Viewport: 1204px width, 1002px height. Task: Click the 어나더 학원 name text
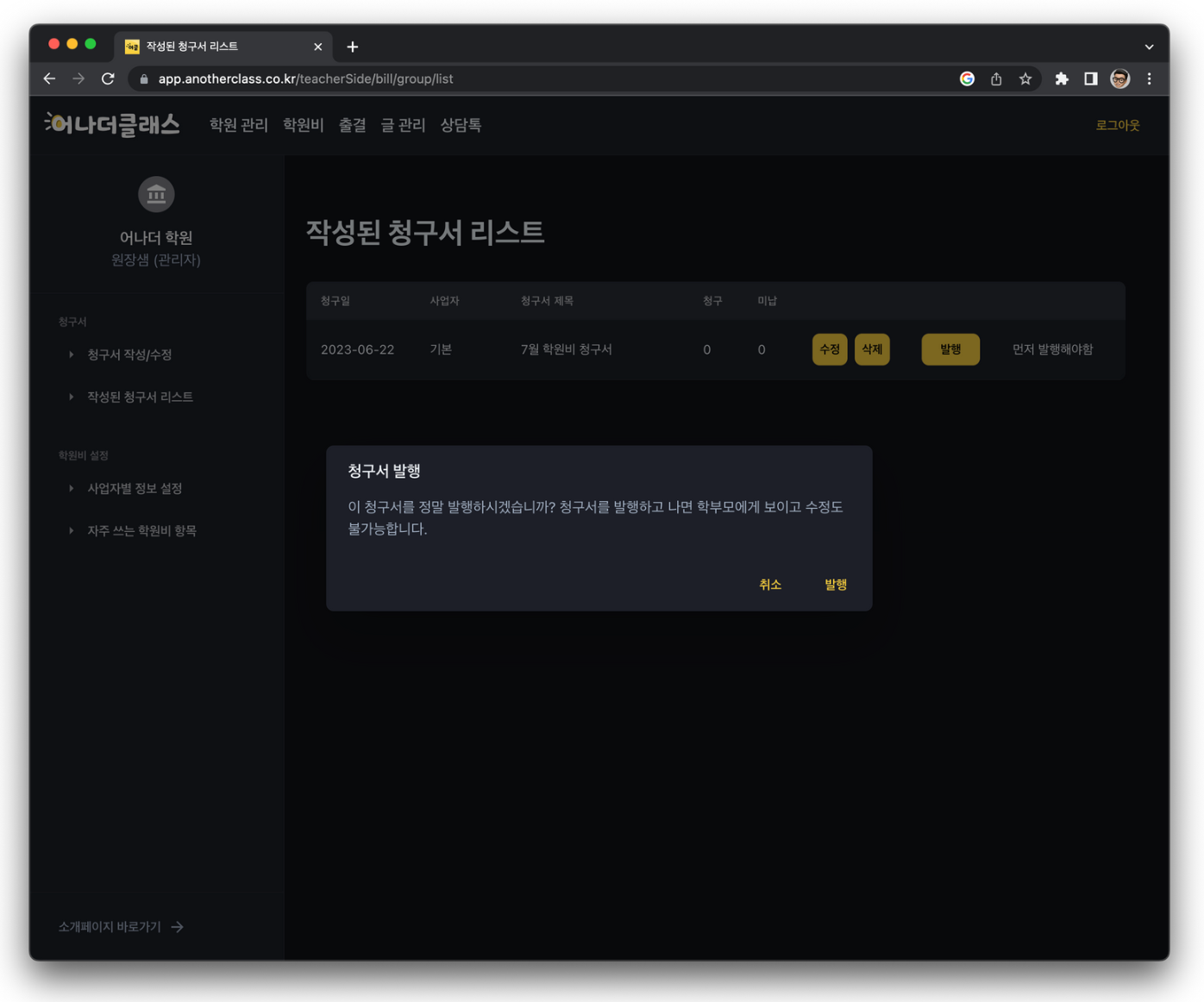coord(156,237)
